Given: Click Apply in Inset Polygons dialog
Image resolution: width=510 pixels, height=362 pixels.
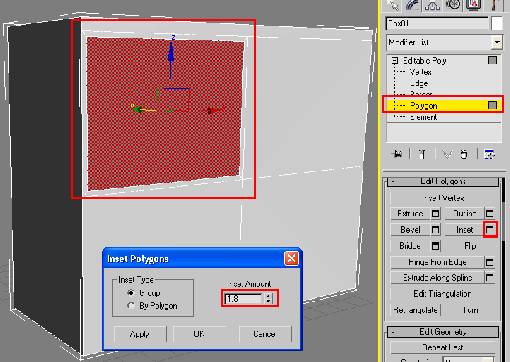Looking at the screenshot, I should pyautogui.click(x=140, y=334).
